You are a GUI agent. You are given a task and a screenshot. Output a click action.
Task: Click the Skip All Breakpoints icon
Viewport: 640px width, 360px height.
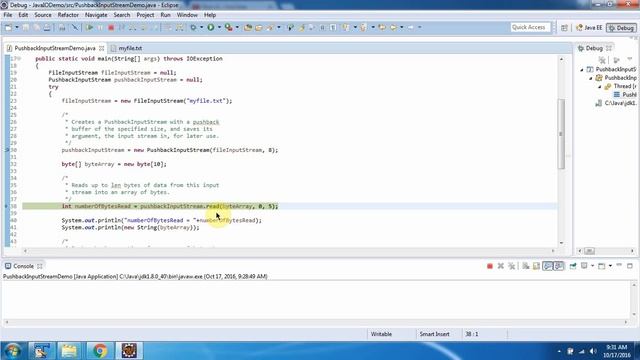[75, 27]
